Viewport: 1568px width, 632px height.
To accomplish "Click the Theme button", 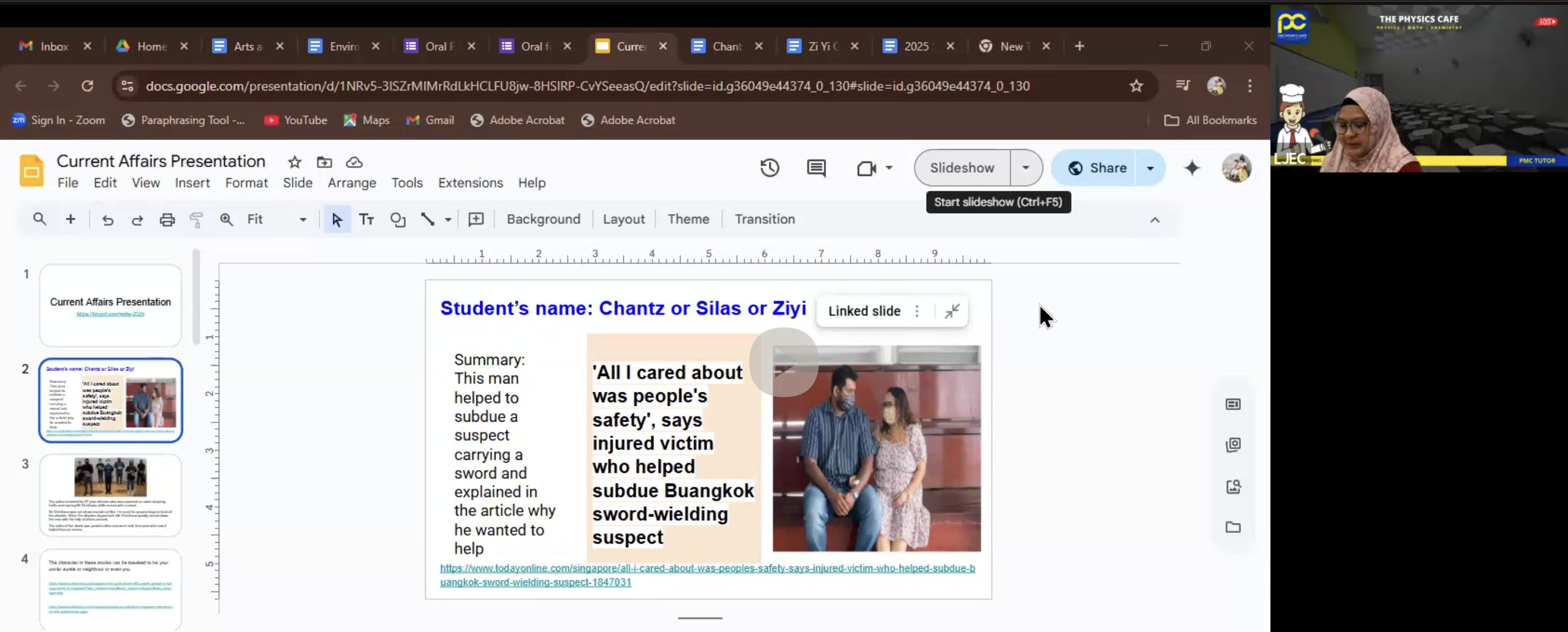I will 688,219.
